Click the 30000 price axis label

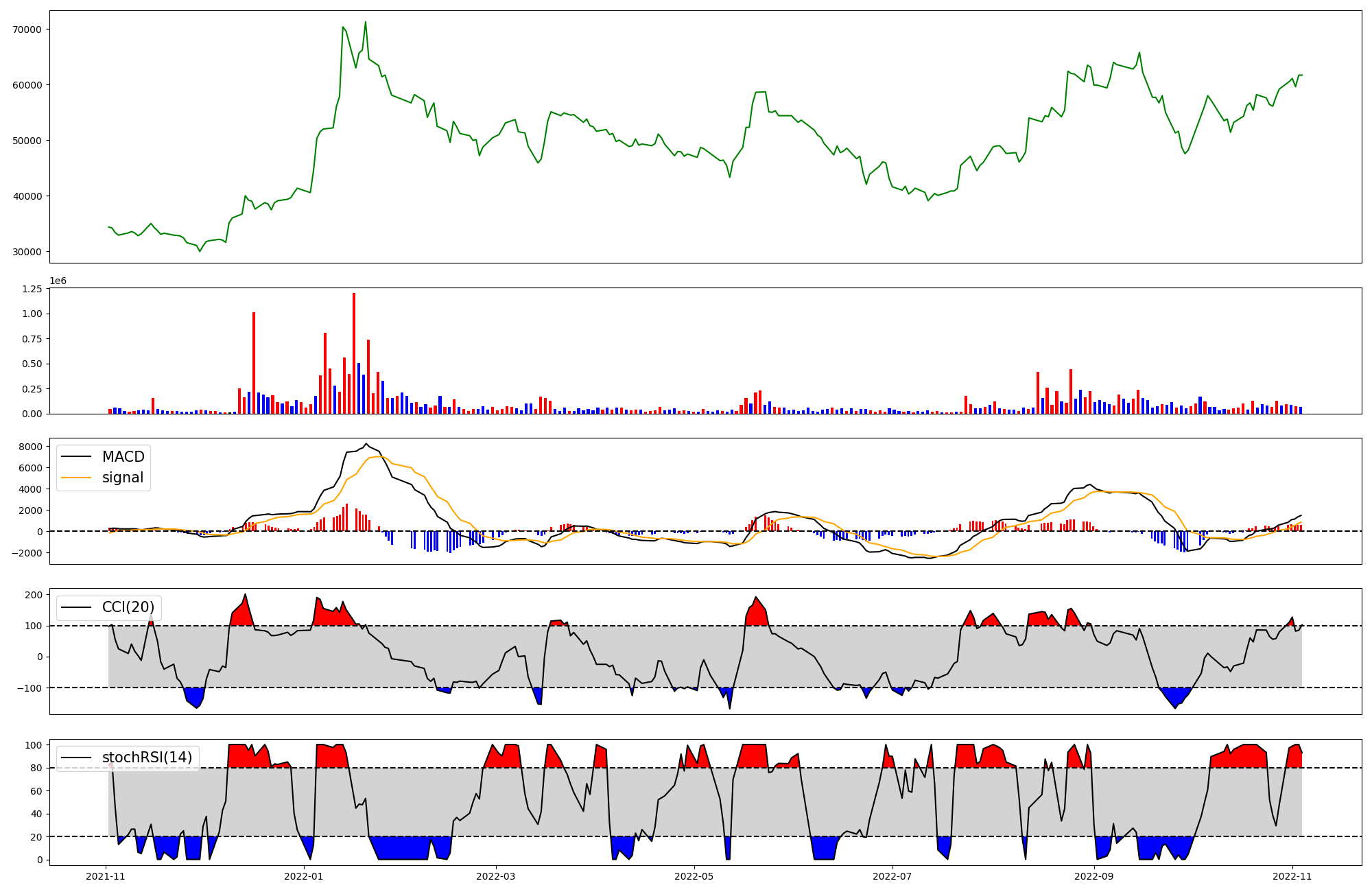(x=27, y=252)
